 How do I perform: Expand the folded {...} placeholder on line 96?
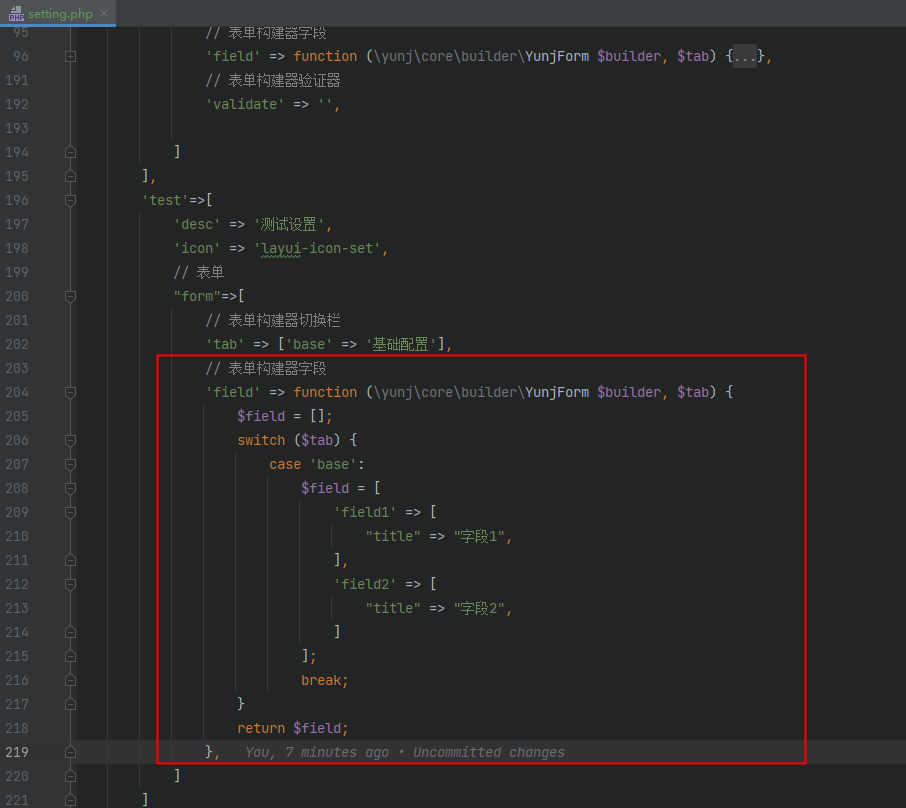pyautogui.click(x=745, y=56)
